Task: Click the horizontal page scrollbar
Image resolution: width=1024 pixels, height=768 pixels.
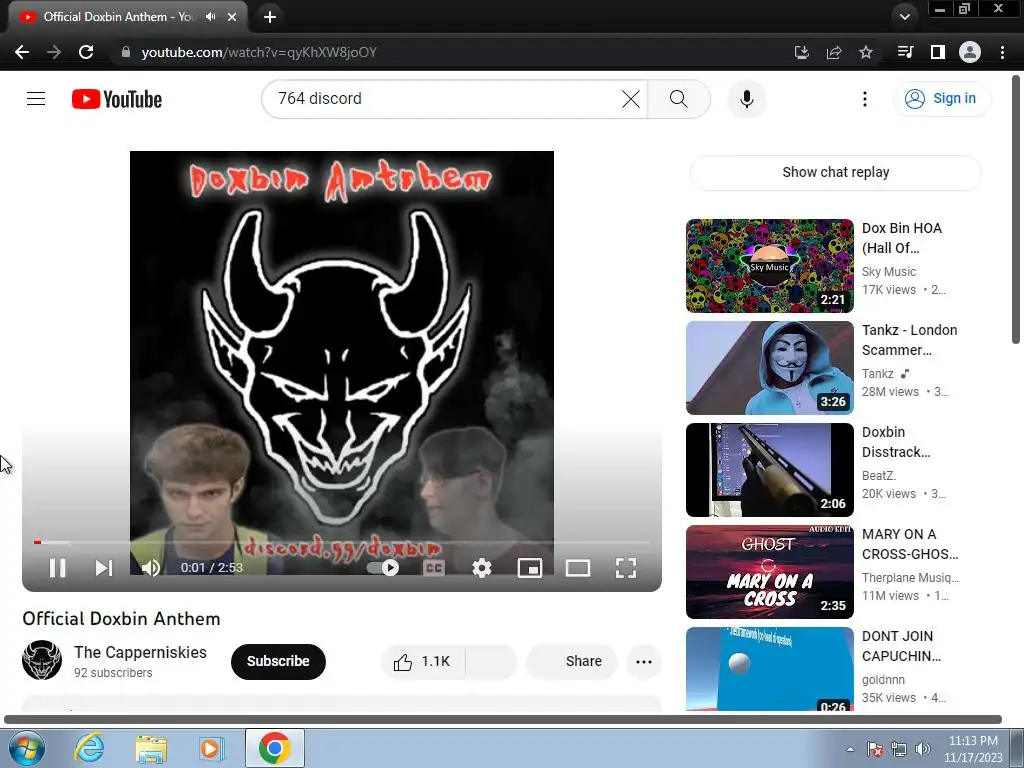Action: (x=503, y=720)
